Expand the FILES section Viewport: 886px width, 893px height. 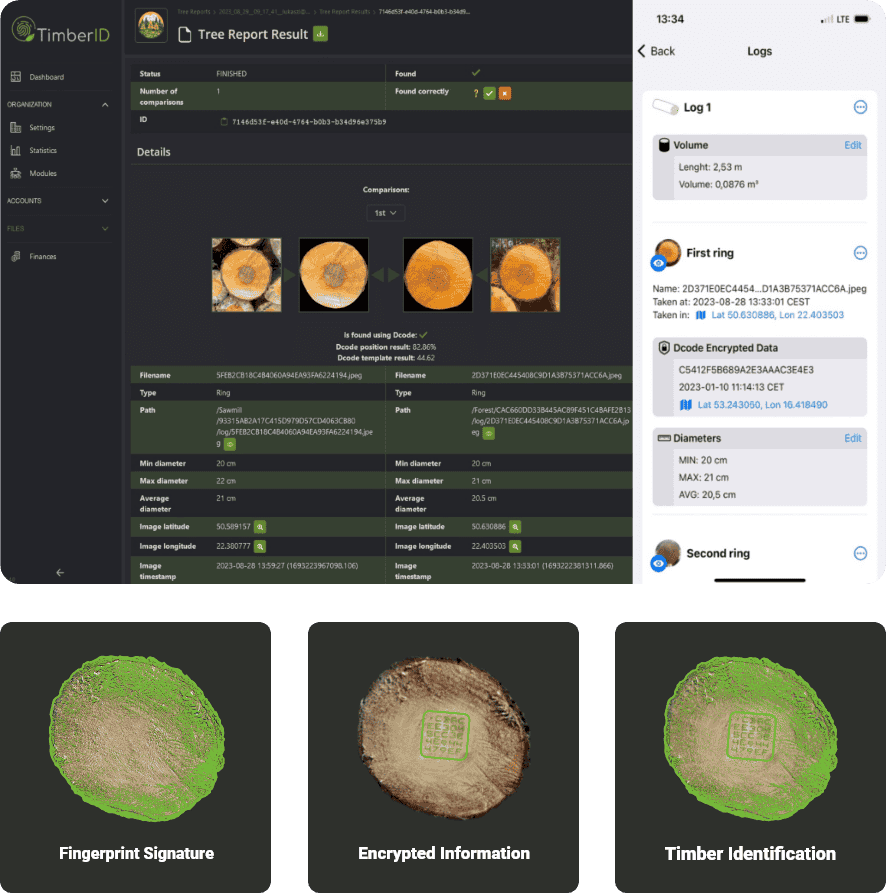(105, 228)
